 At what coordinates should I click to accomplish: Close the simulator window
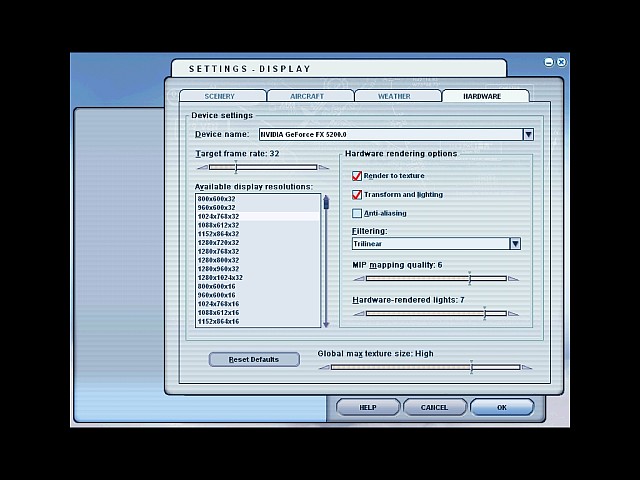click(562, 62)
